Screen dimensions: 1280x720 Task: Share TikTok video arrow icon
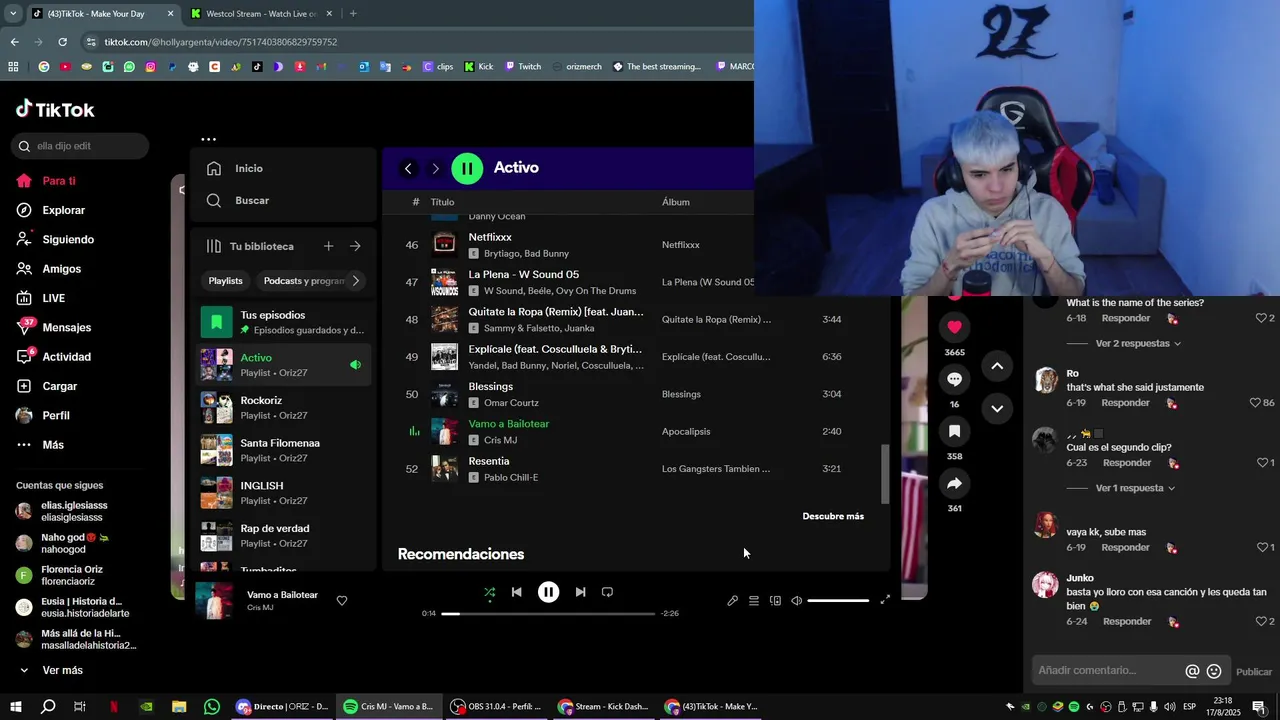[x=954, y=483]
